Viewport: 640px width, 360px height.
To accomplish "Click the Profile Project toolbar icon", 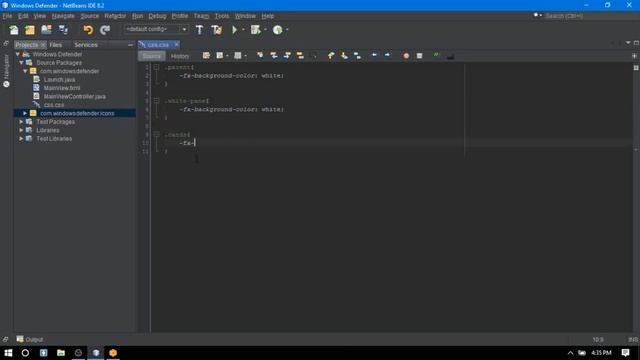I will 278,30.
